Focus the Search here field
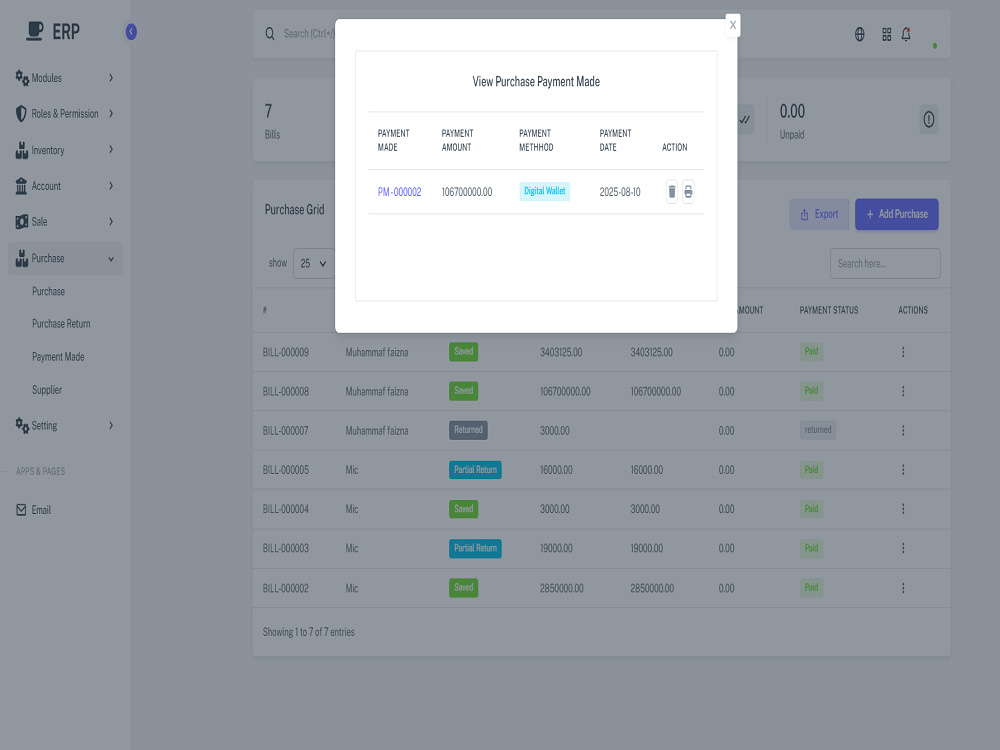Image resolution: width=1000 pixels, height=750 pixels. coord(885,263)
